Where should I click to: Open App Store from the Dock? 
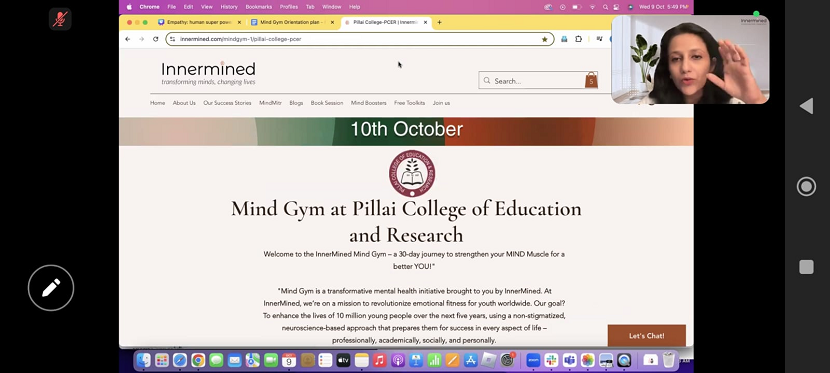(x=471, y=360)
